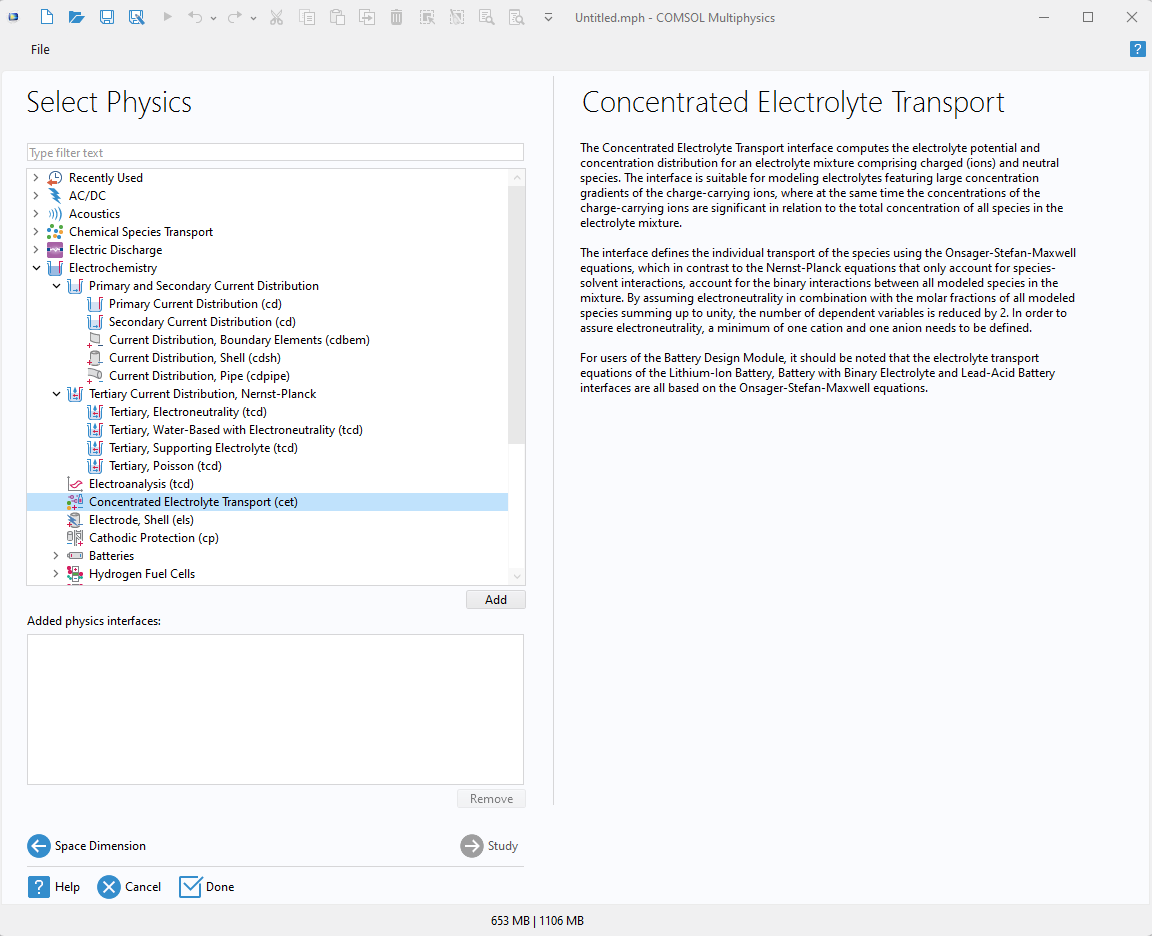Click the Hydrogen Fuel Cells icon
The width and height of the screenshot is (1152, 936).
(75, 574)
